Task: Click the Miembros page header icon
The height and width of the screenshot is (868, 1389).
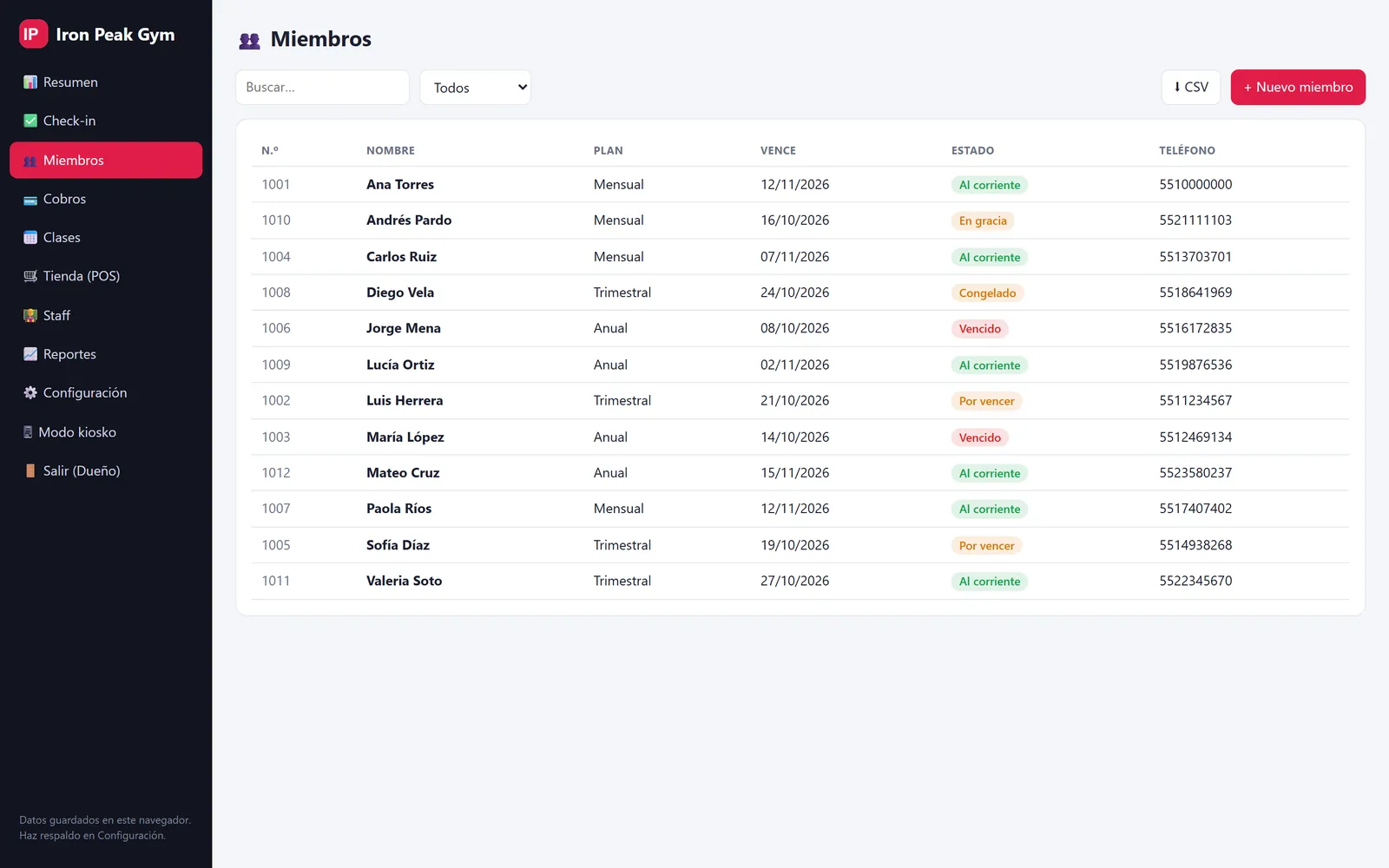Action: (249, 40)
